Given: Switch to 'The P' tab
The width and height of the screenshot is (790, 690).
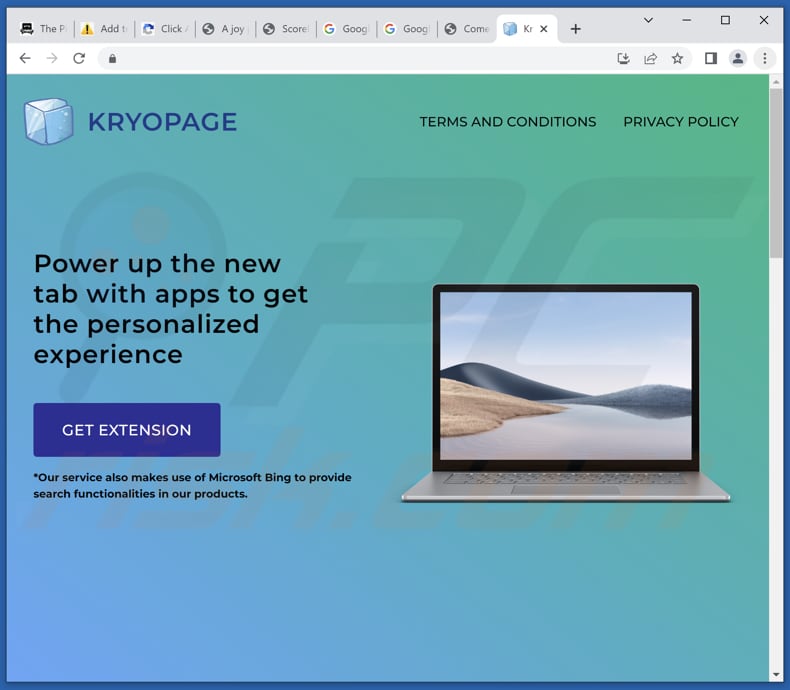Looking at the screenshot, I should (44, 29).
